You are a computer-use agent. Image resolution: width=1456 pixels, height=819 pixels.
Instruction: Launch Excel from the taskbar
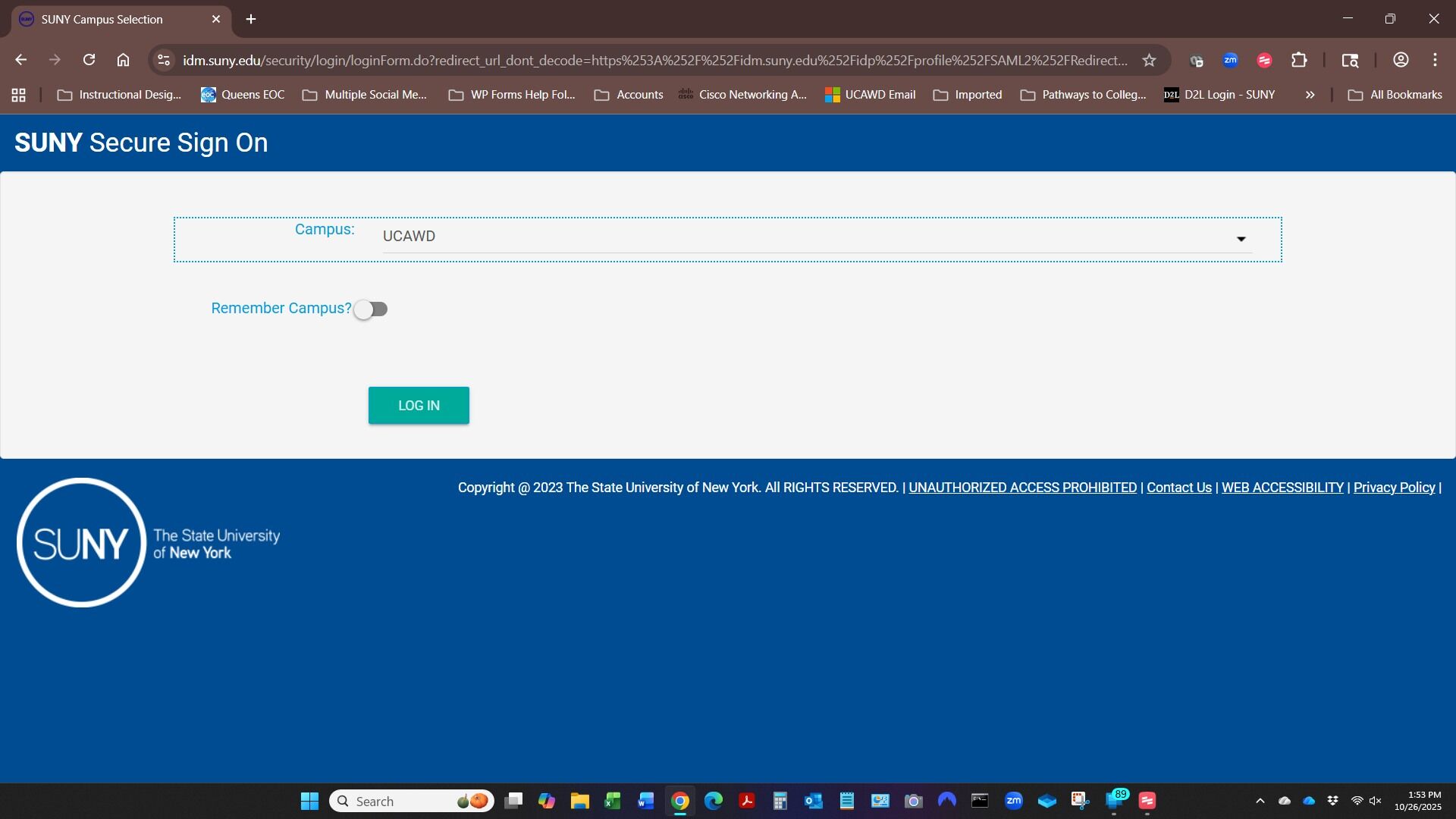tap(613, 801)
